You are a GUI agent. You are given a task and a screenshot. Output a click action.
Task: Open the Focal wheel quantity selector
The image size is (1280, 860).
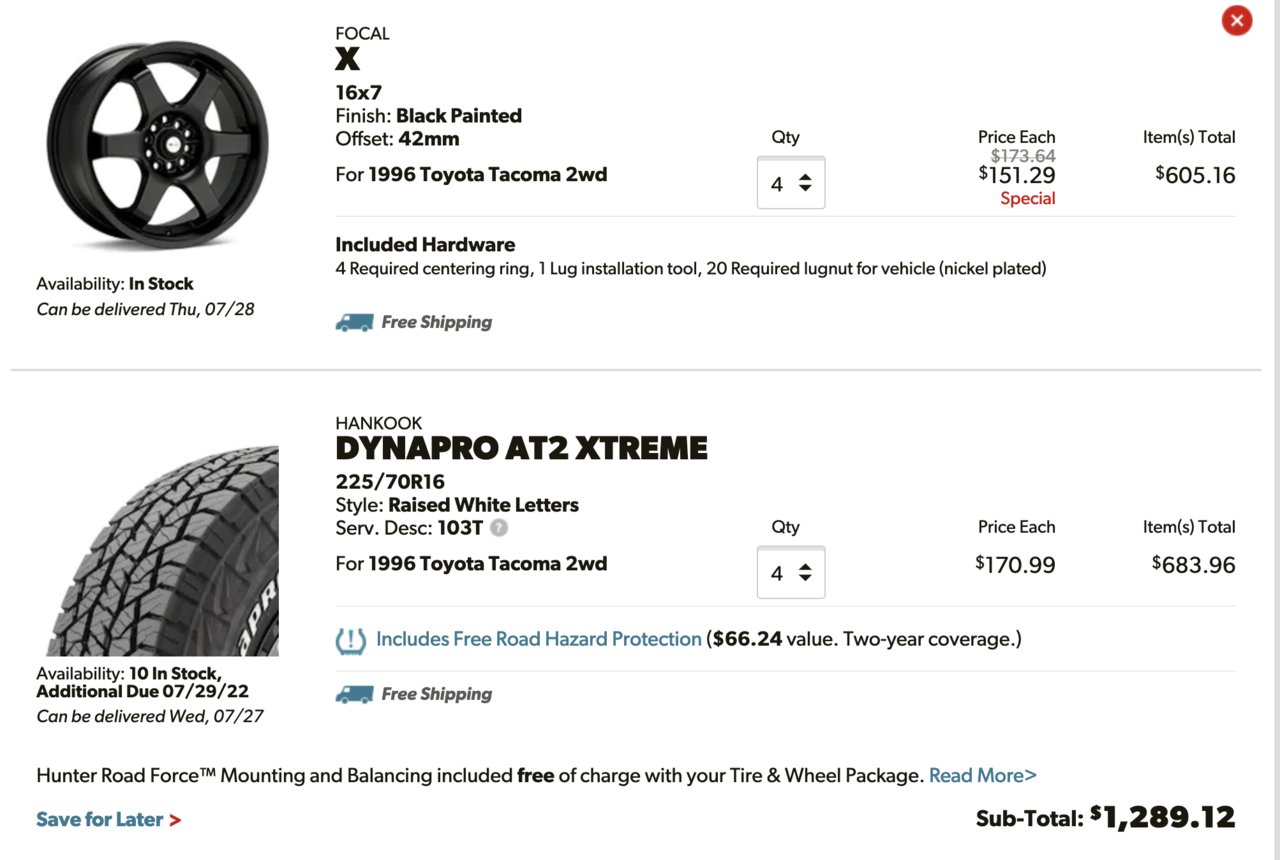click(791, 183)
